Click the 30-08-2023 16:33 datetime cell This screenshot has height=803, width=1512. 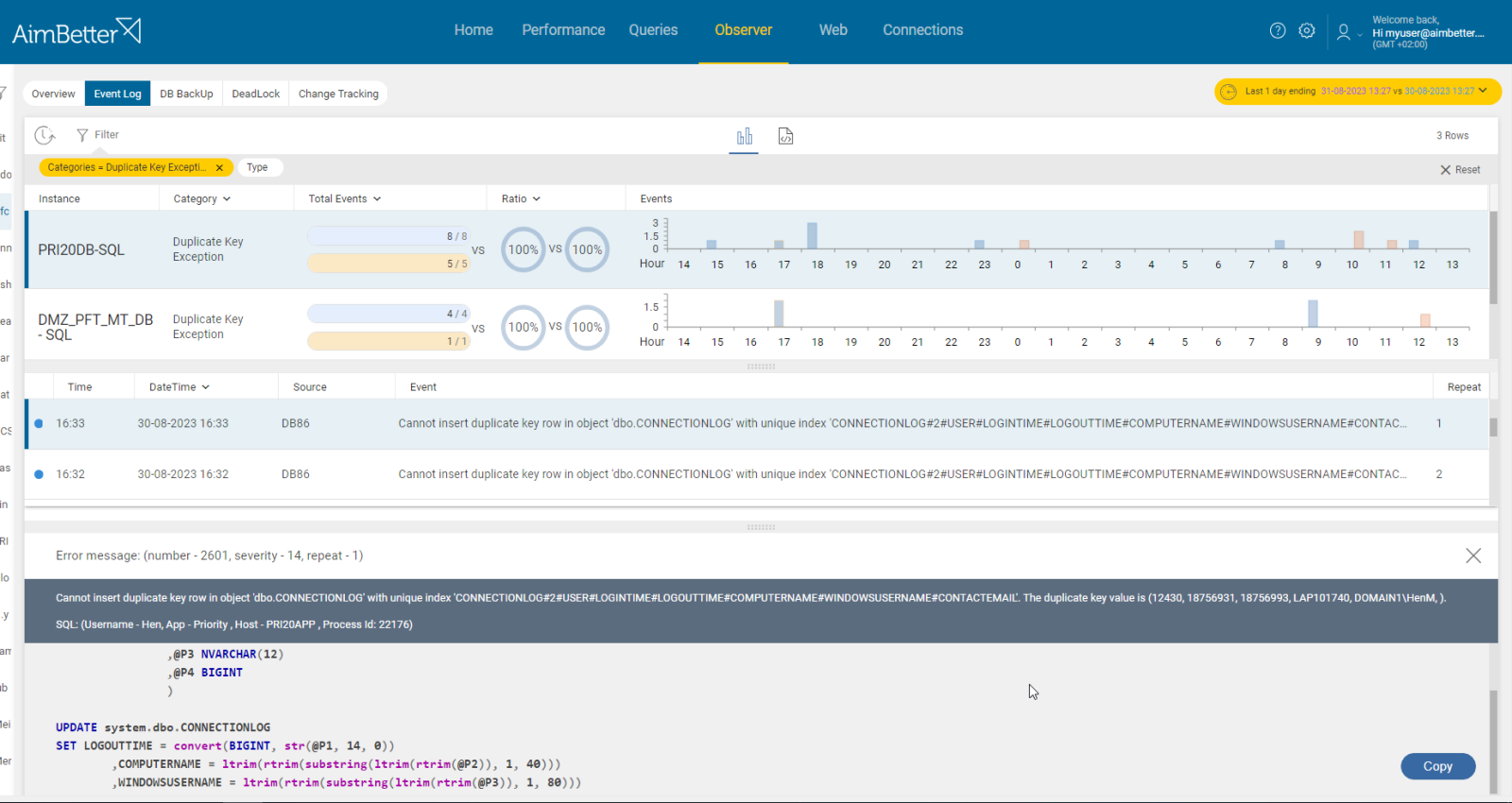pyautogui.click(x=183, y=423)
